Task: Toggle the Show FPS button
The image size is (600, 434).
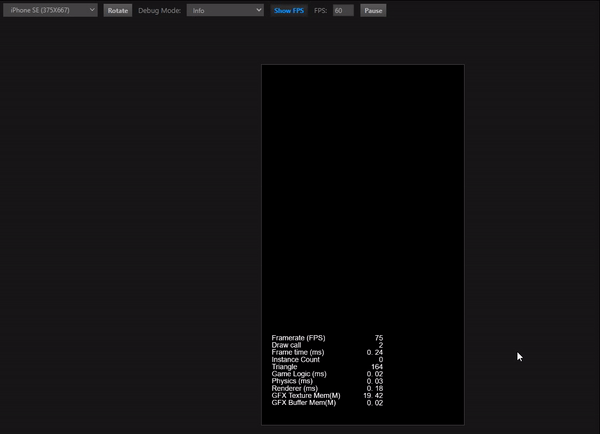Action: (x=289, y=11)
